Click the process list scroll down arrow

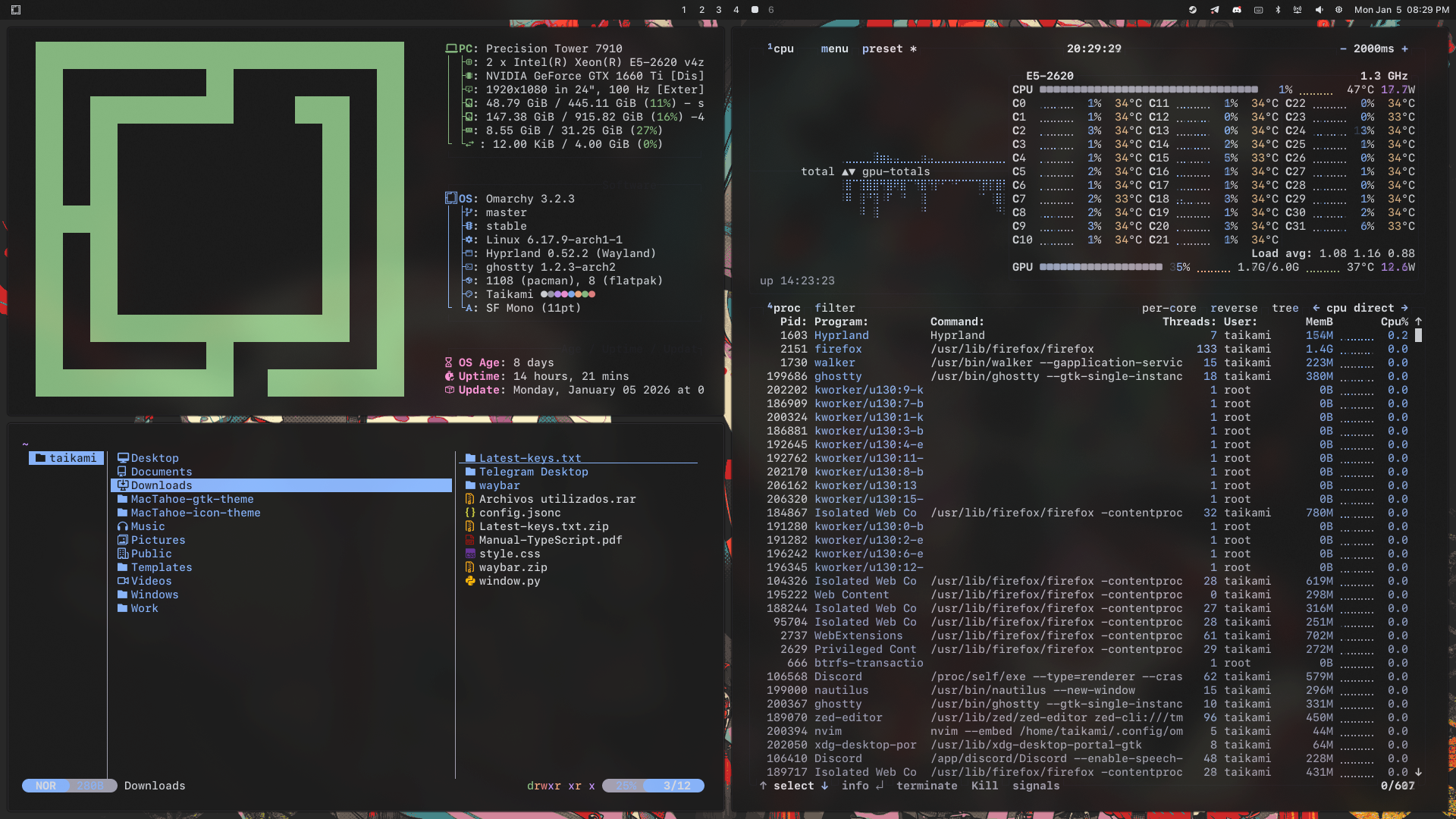pyautogui.click(x=1418, y=772)
